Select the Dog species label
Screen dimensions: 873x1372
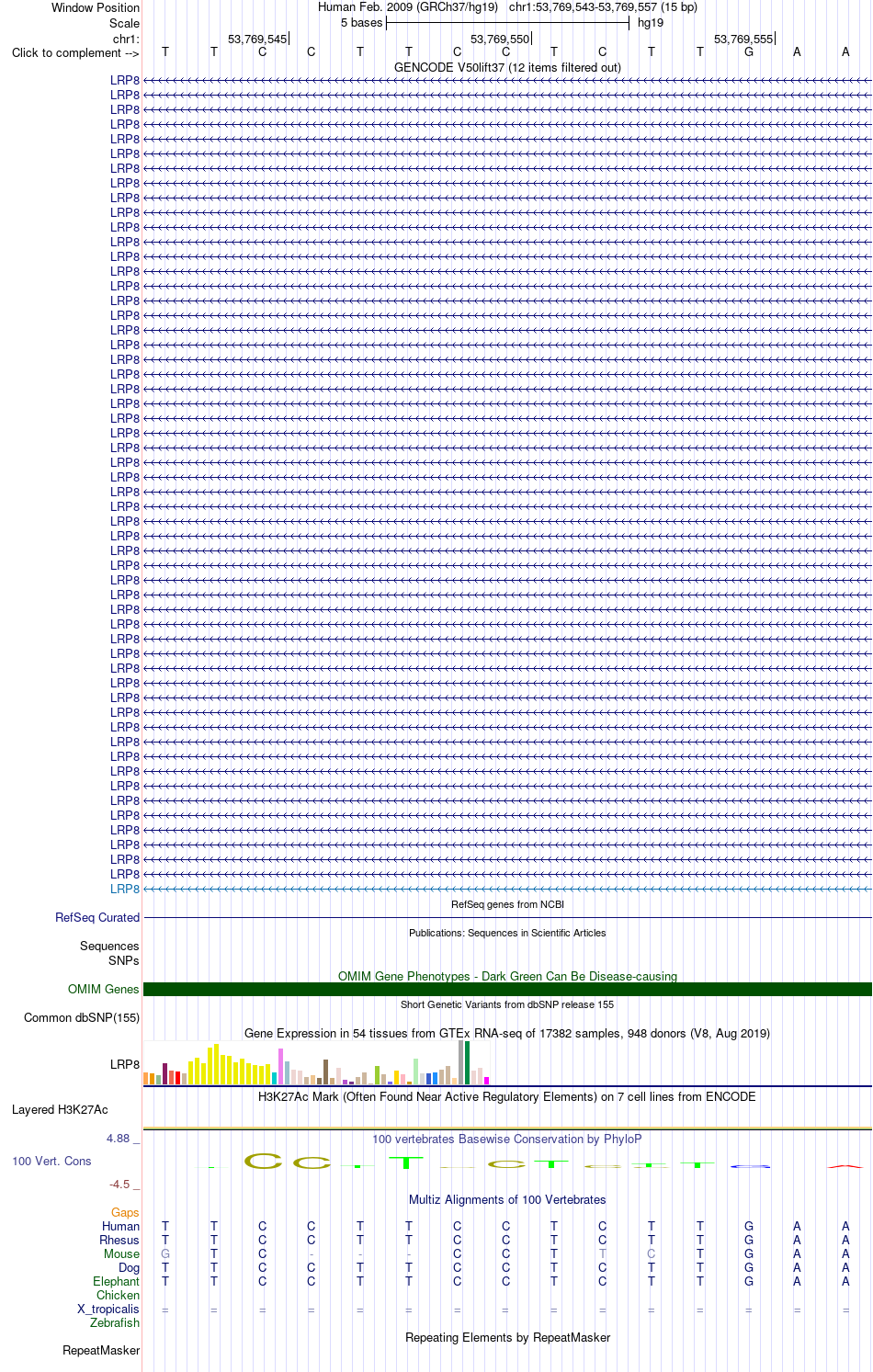pyautogui.click(x=130, y=1267)
